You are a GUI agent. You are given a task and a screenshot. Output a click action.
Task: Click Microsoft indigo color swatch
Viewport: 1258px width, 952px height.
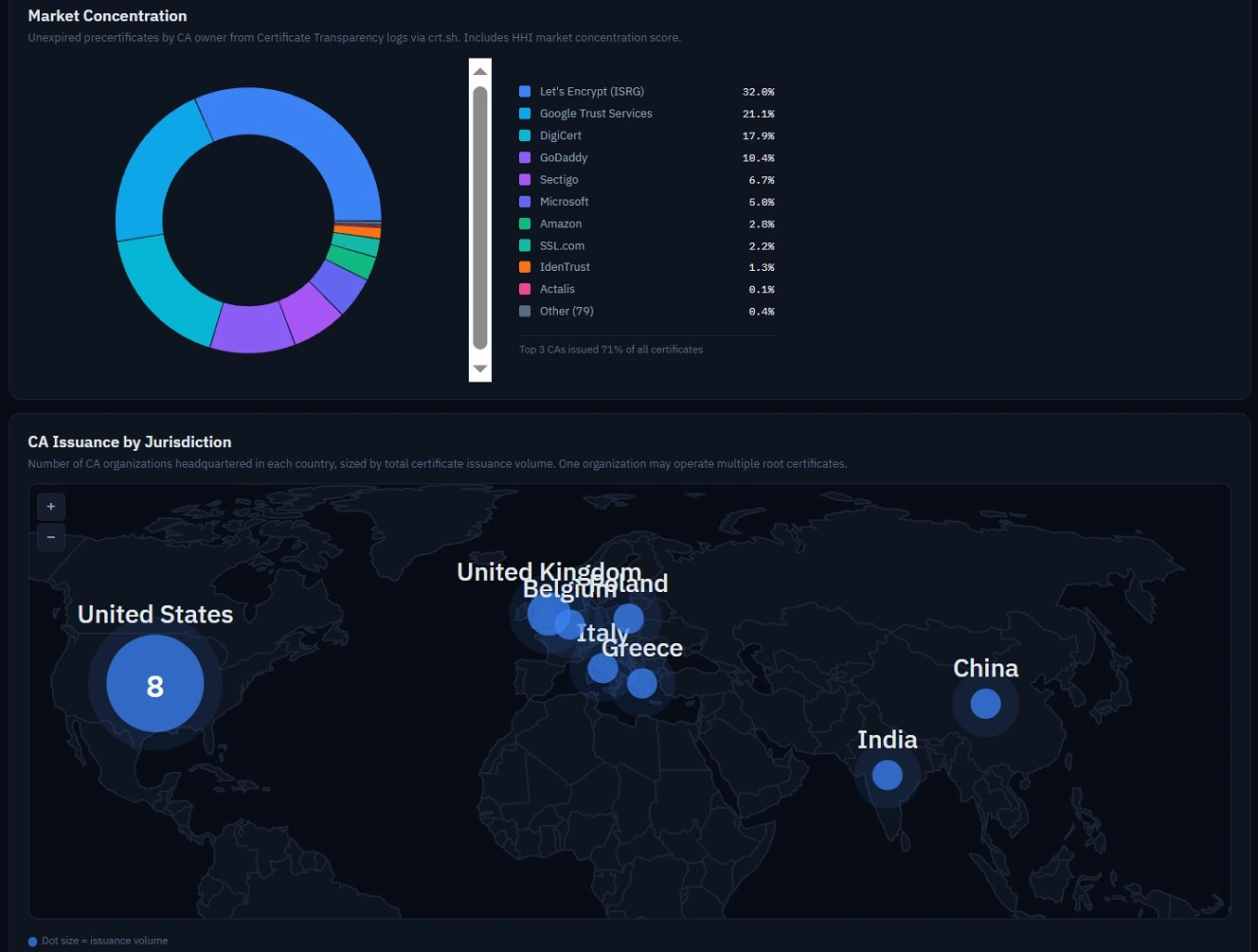point(525,202)
